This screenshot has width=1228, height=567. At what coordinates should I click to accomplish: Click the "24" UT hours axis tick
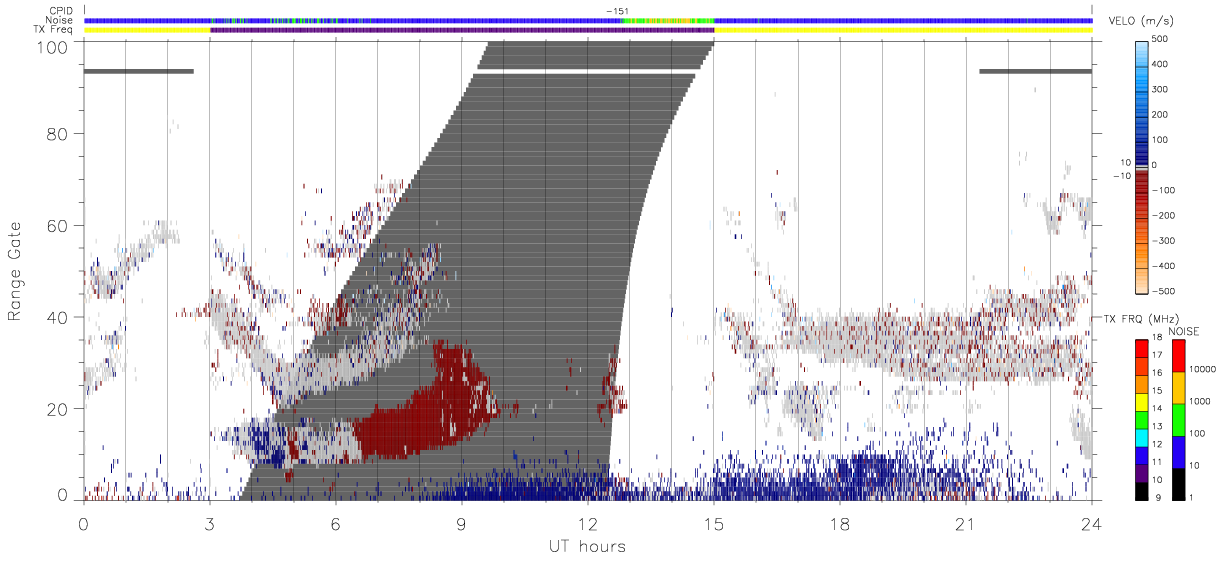[x=1092, y=524]
